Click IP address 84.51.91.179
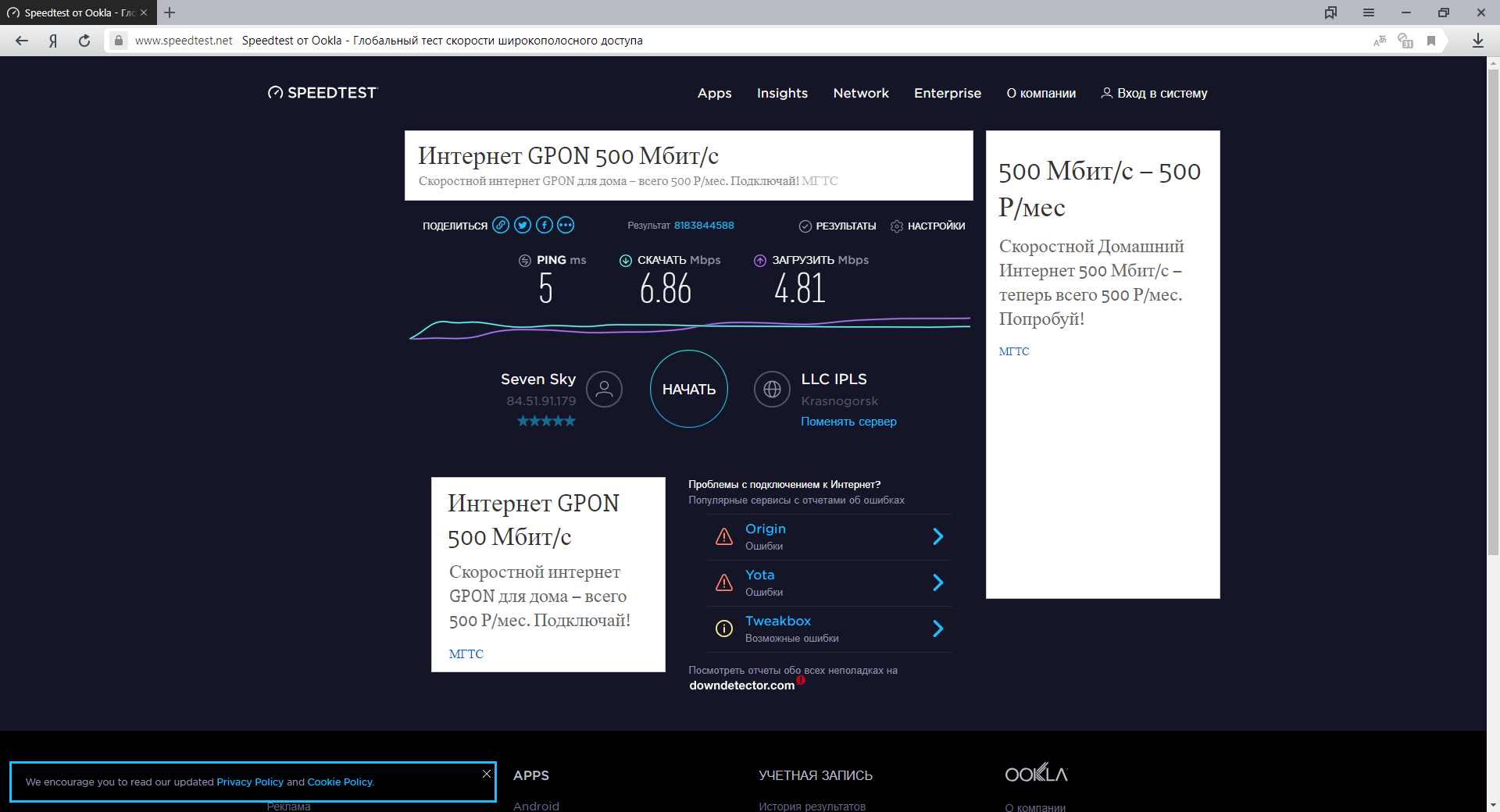The height and width of the screenshot is (812, 1500). 541,401
